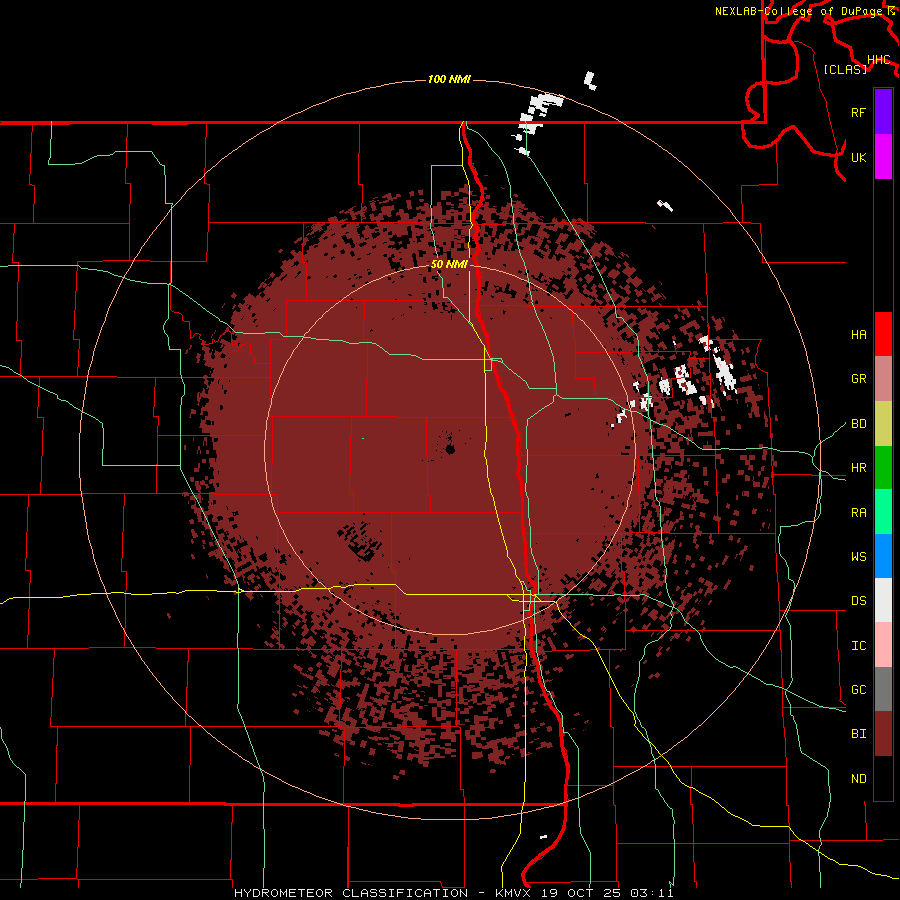Select the BD legend label
900x900 pixels.
point(858,424)
